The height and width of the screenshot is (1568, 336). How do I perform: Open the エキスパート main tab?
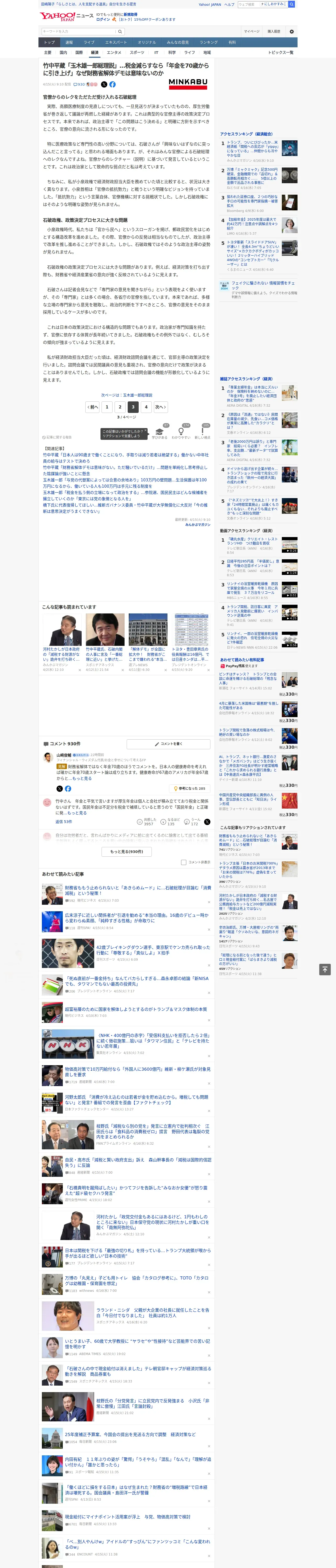(116, 42)
